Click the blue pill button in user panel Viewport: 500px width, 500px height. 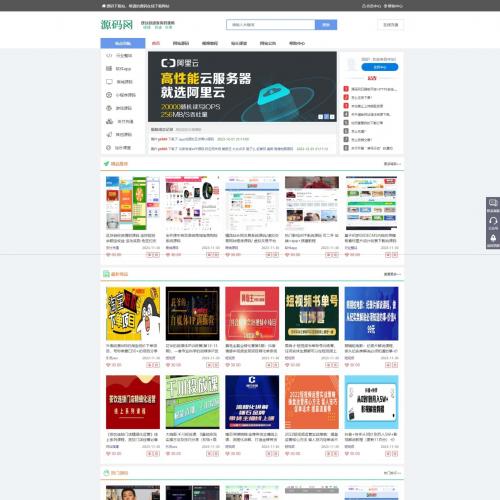pyautogui.click(x=380, y=67)
